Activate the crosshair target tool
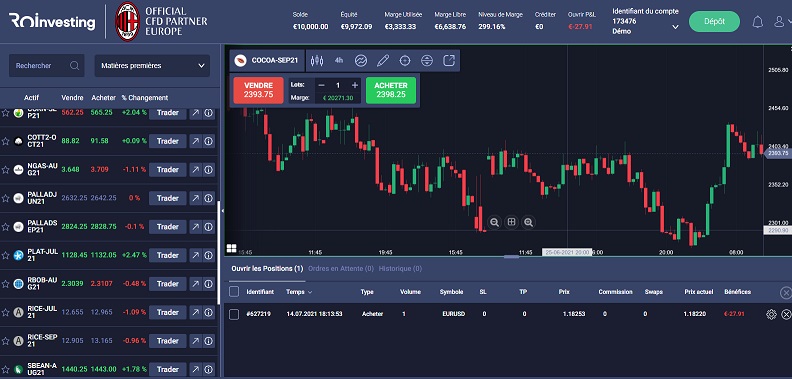792x379 pixels. pos(405,61)
